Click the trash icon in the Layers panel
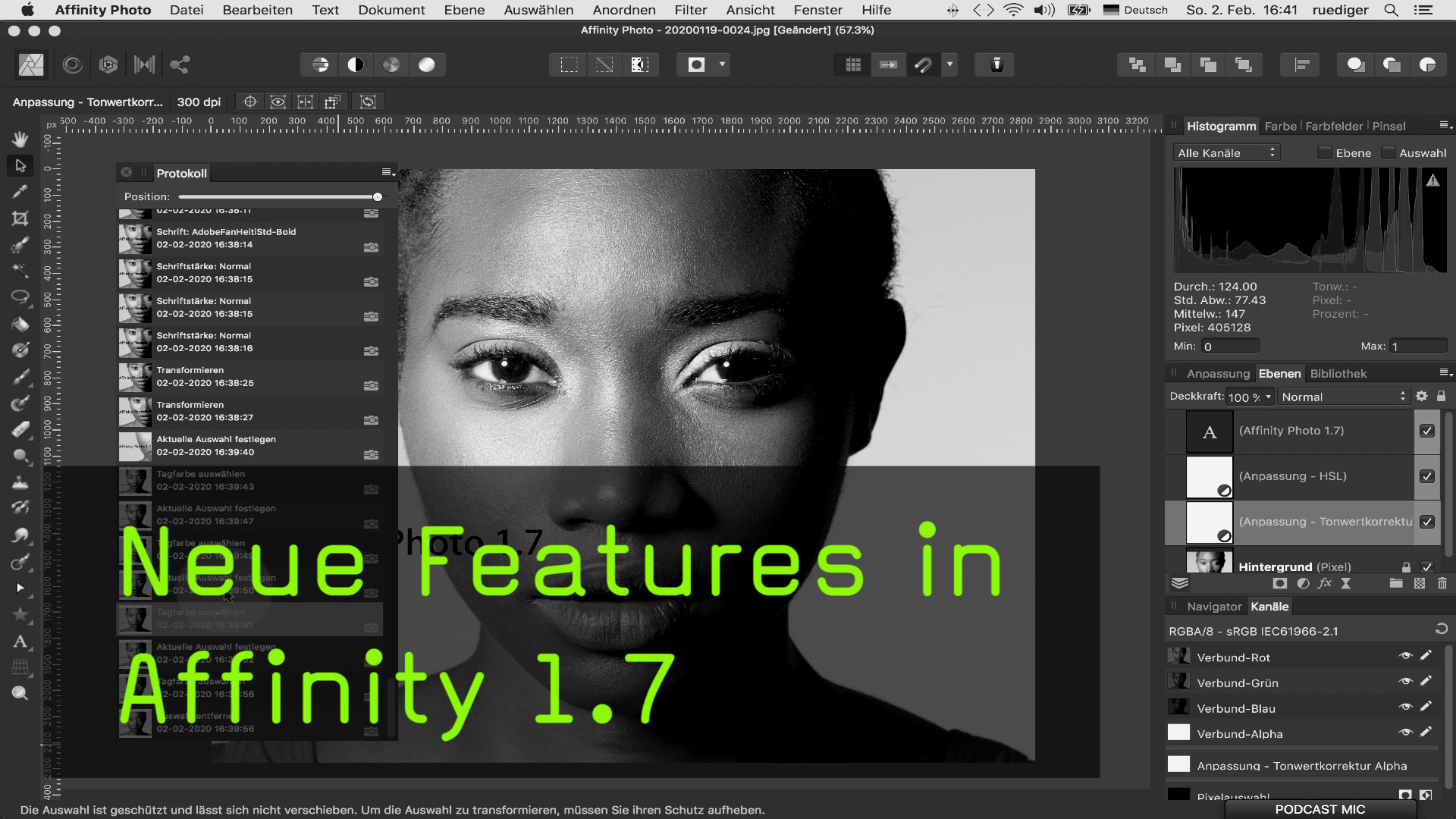The height and width of the screenshot is (819, 1456). pyautogui.click(x=1442, y=584)
